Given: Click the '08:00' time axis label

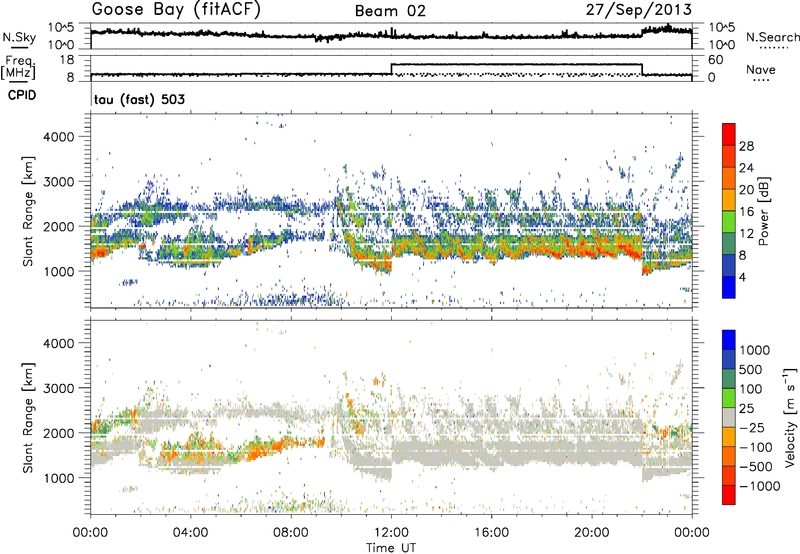Looking at the screenshot, I should [291, 533].
